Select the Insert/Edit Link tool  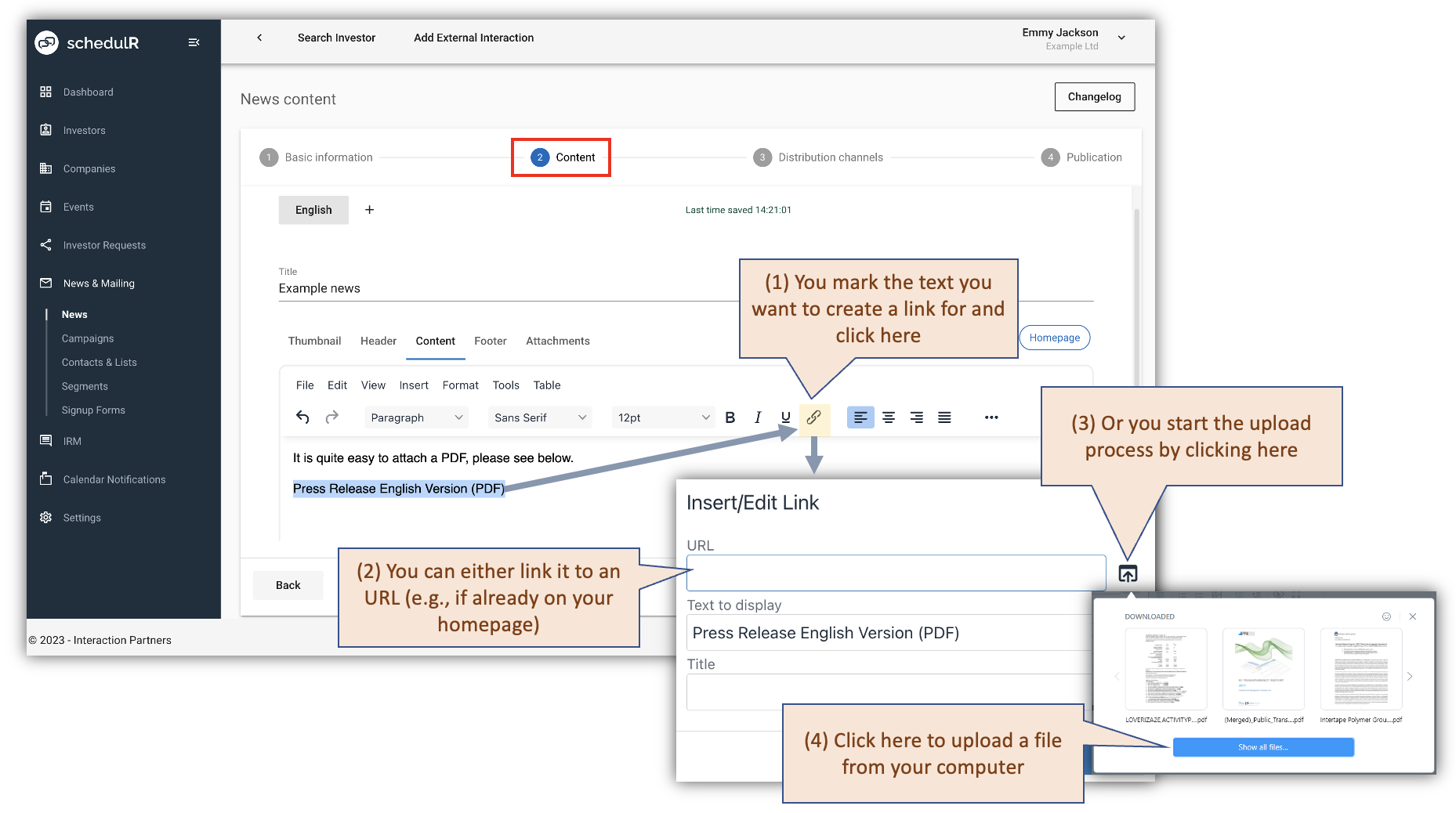point(814,417)
